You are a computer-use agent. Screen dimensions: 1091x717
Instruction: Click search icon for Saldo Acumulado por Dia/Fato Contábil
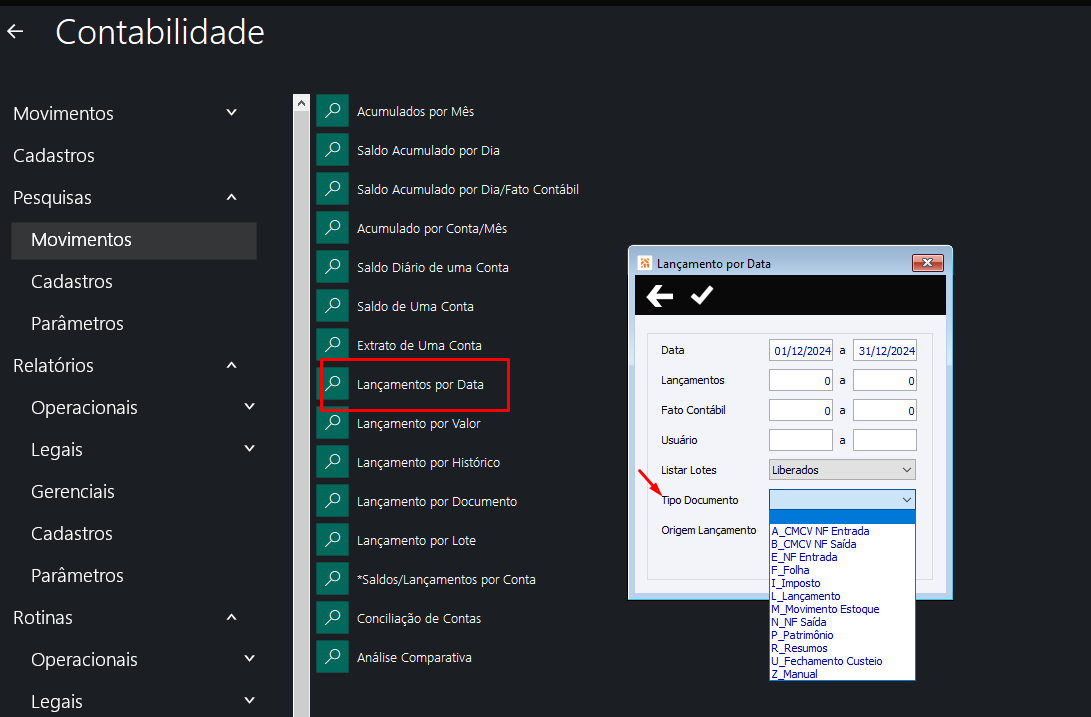pyautogui.click(x=333, y=189)
